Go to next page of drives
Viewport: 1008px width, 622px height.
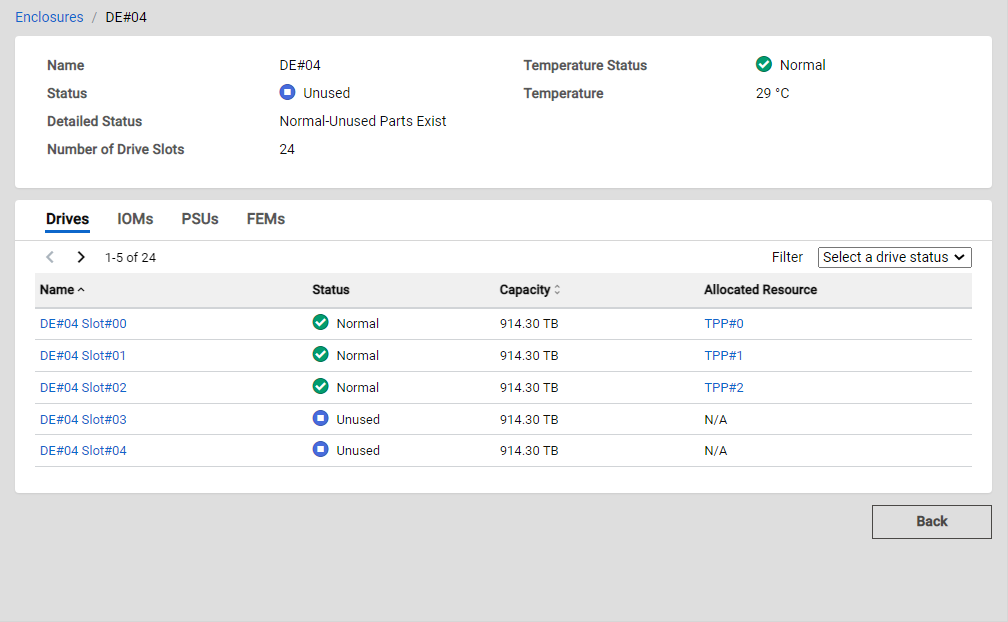pyautogui.click(x=81, y=257)
